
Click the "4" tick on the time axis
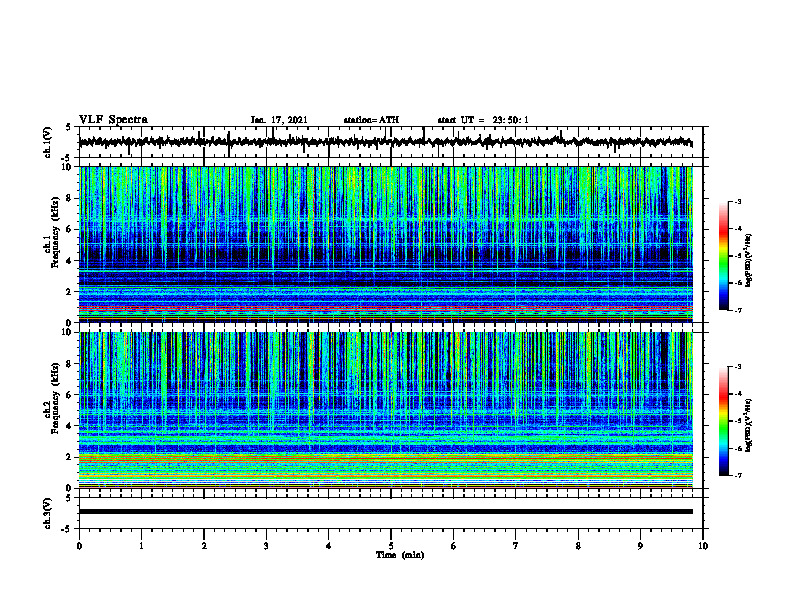[x=329, y=546]
